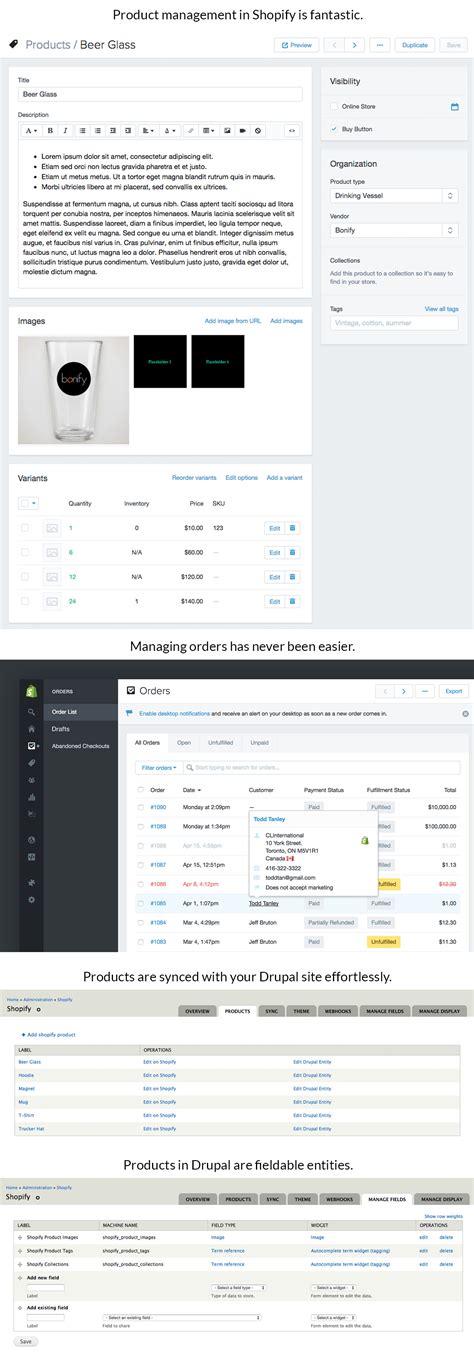Click the bold formatting icon in description toolbar
The image size is (474, 1365).
(x=50, y=130)
